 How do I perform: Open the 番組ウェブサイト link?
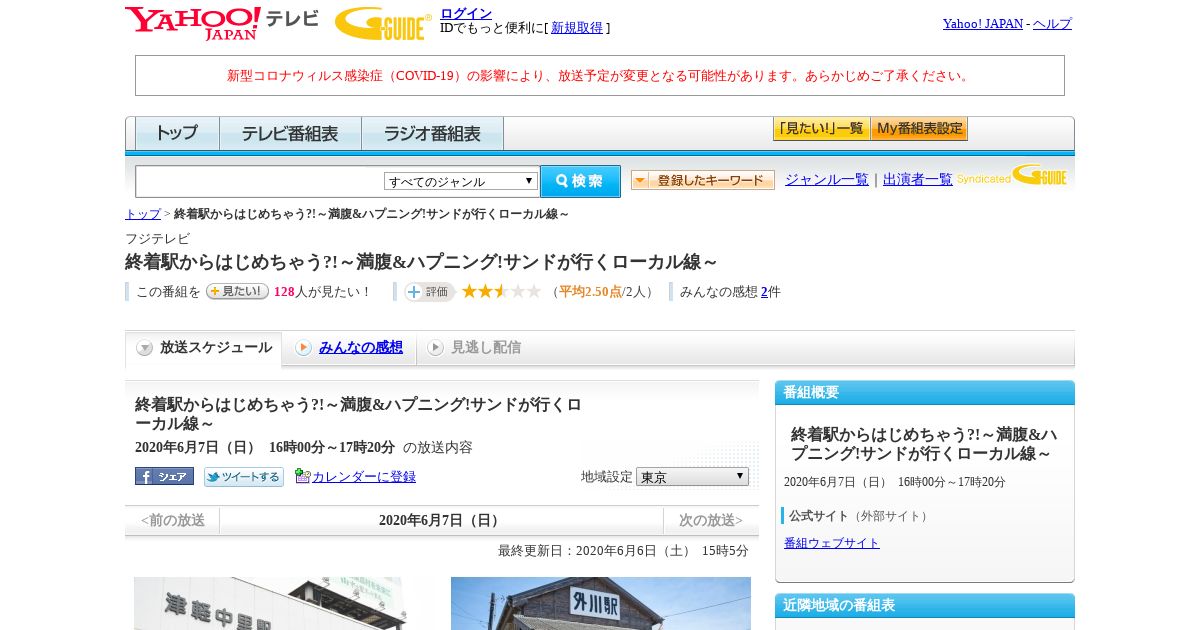pos(832,543)
